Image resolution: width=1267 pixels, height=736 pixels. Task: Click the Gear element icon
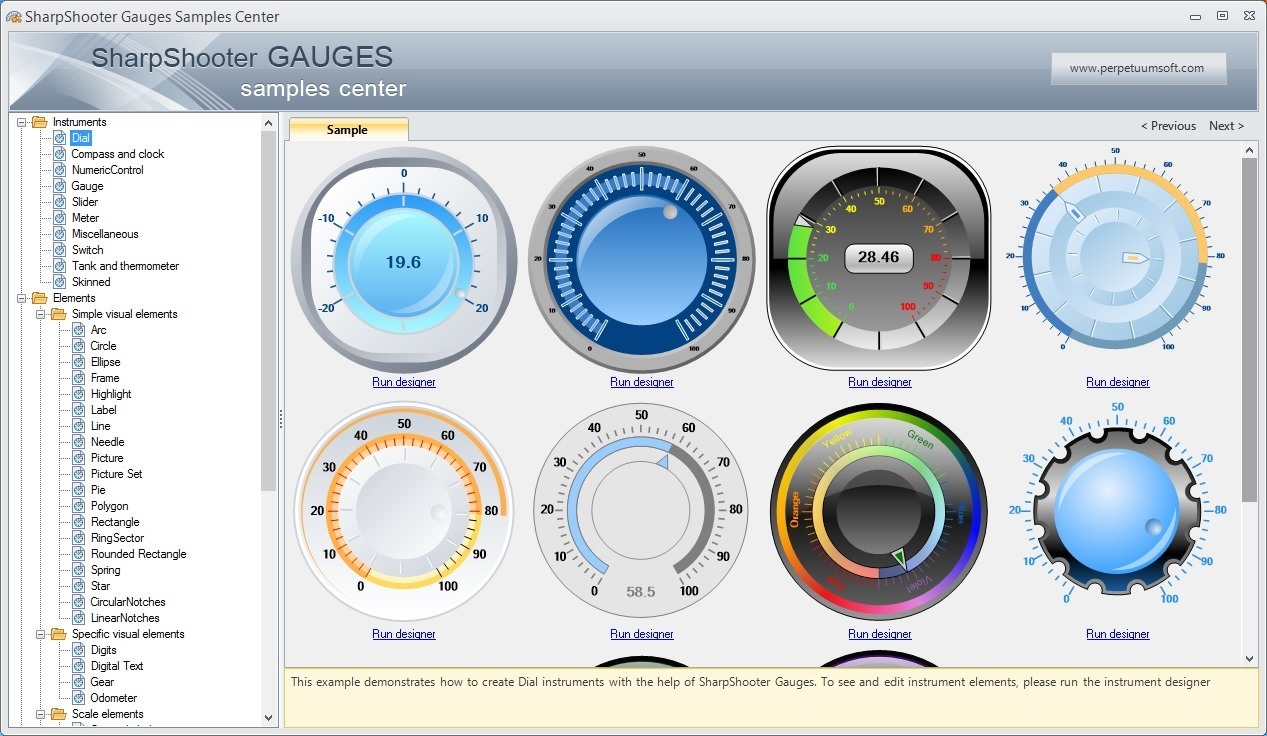[x=76, y=681]
